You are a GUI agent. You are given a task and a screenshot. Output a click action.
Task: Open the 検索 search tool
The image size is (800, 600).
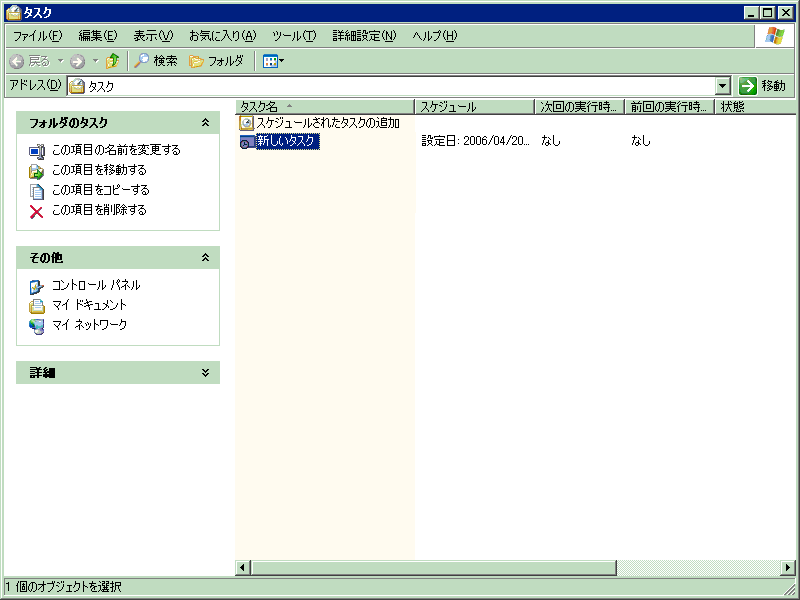tap(156, 61)
